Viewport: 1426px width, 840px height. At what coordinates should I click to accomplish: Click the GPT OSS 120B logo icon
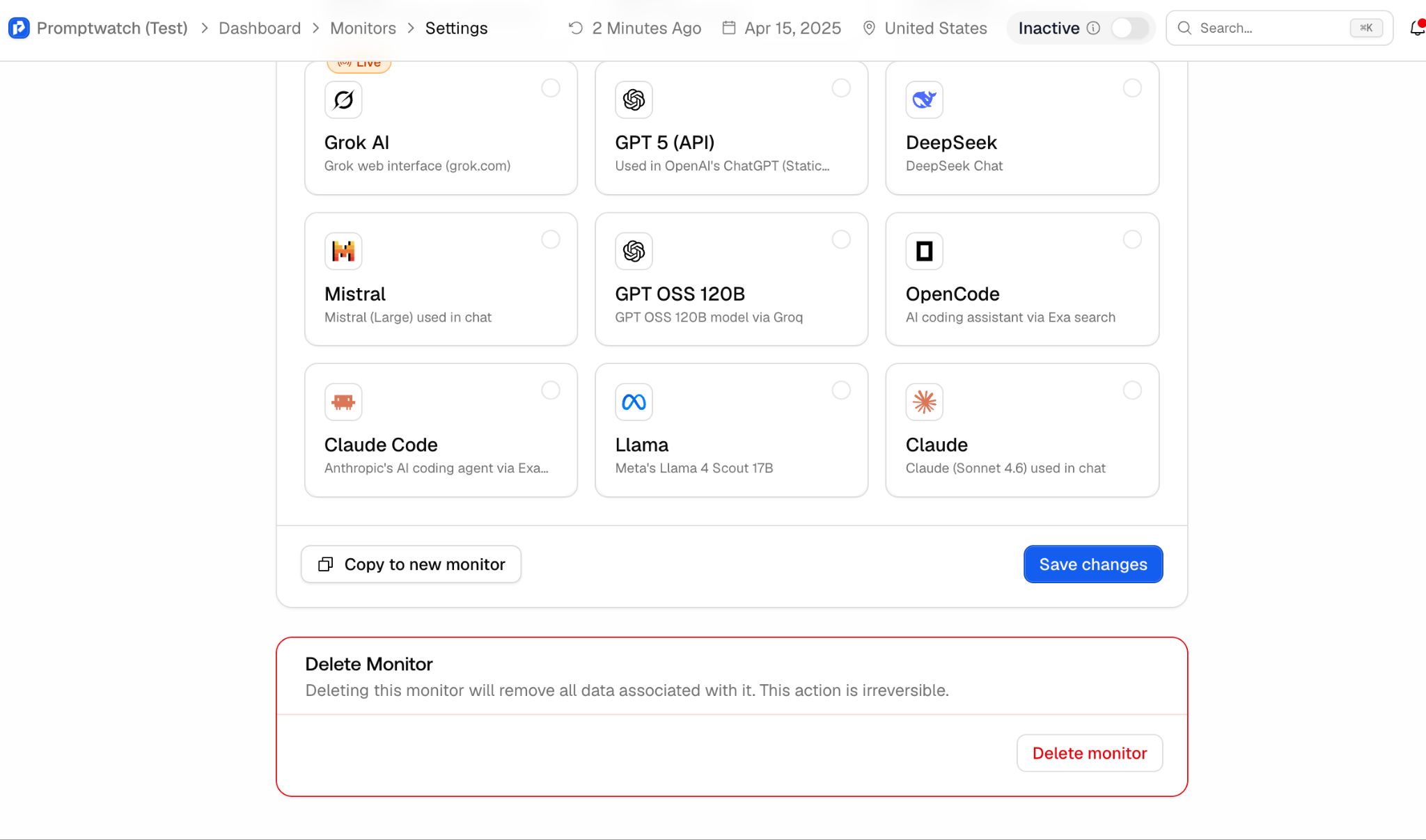tap(634, 251)
